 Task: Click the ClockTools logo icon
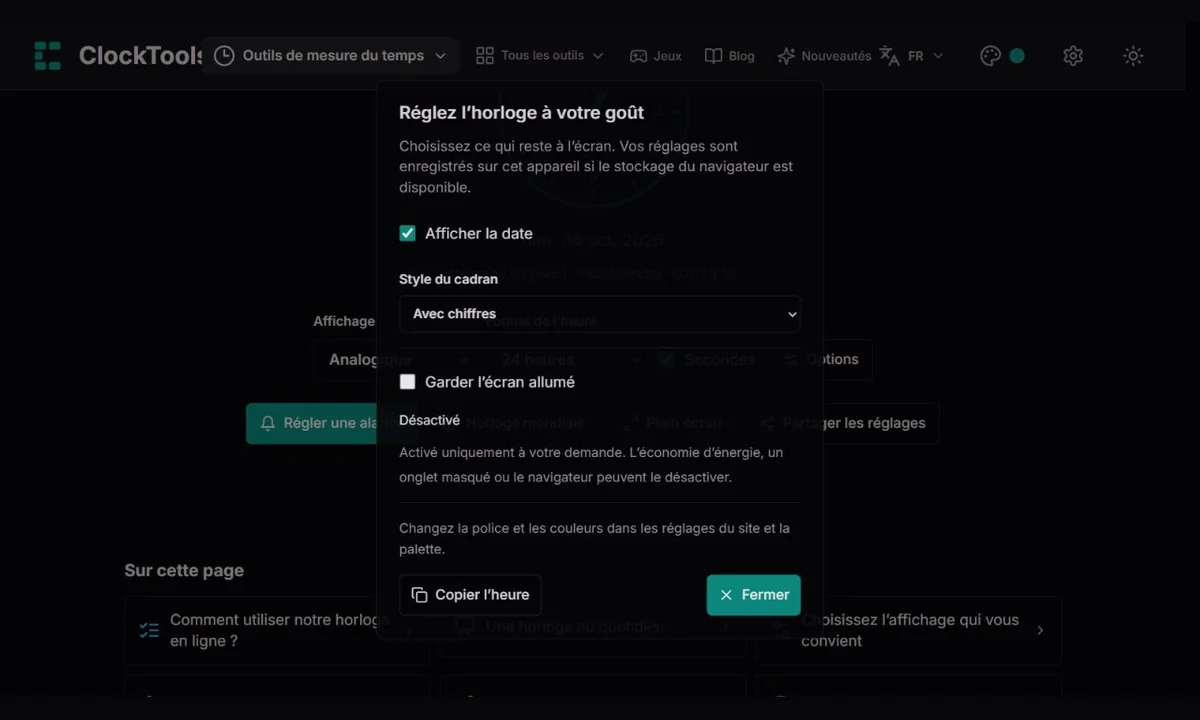[47, 56]
